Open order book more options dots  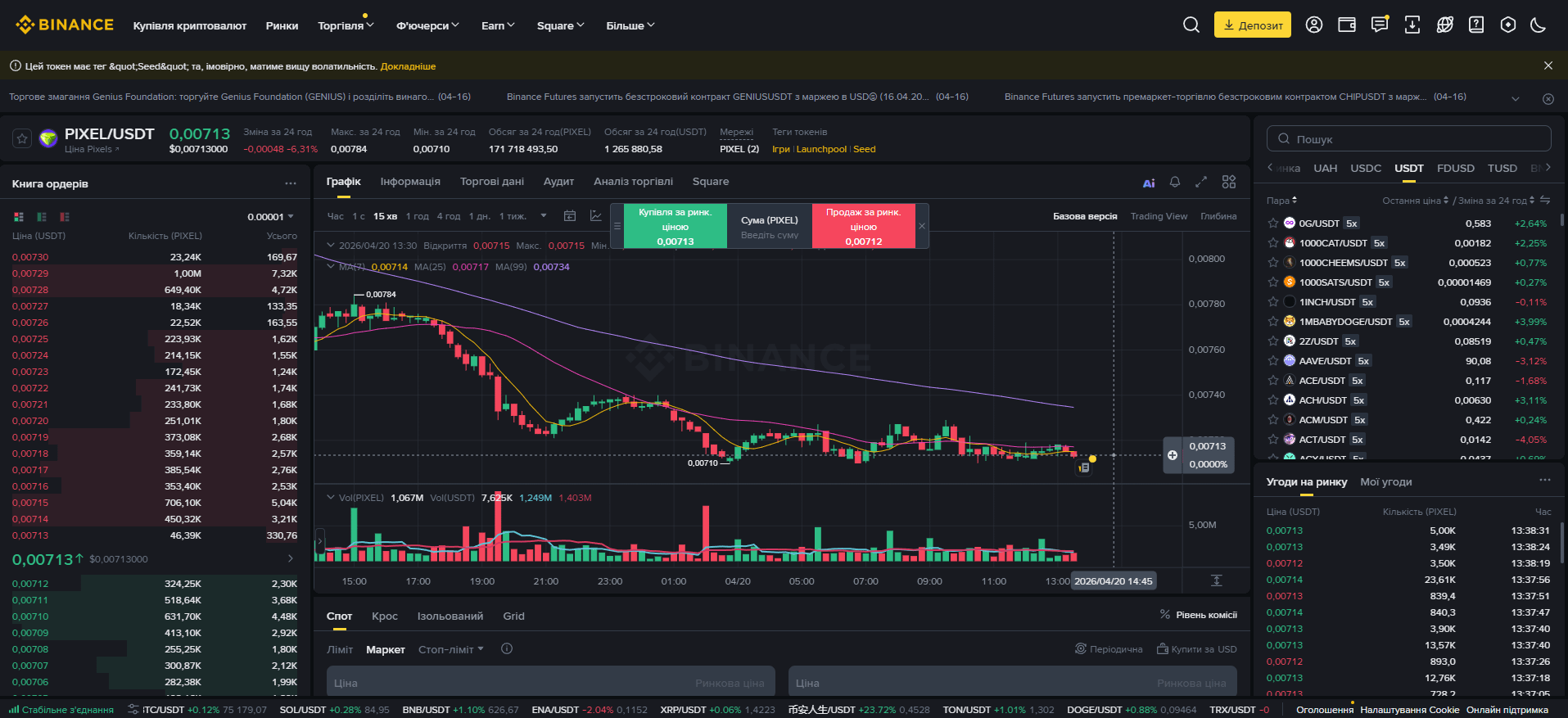(x=291, y=183)
